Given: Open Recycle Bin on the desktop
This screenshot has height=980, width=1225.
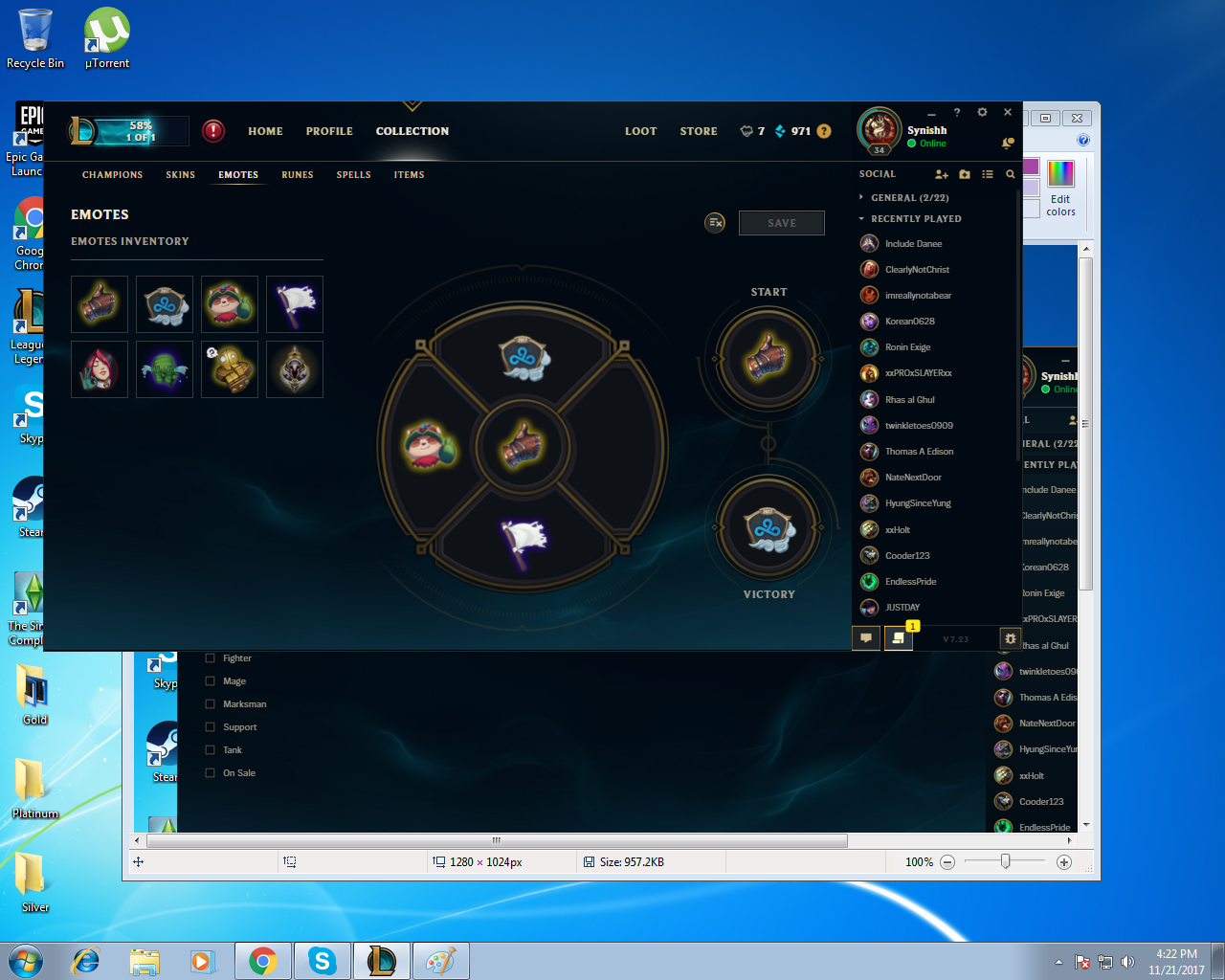Looking at the screenshot, I should click(x=35, y=39).
